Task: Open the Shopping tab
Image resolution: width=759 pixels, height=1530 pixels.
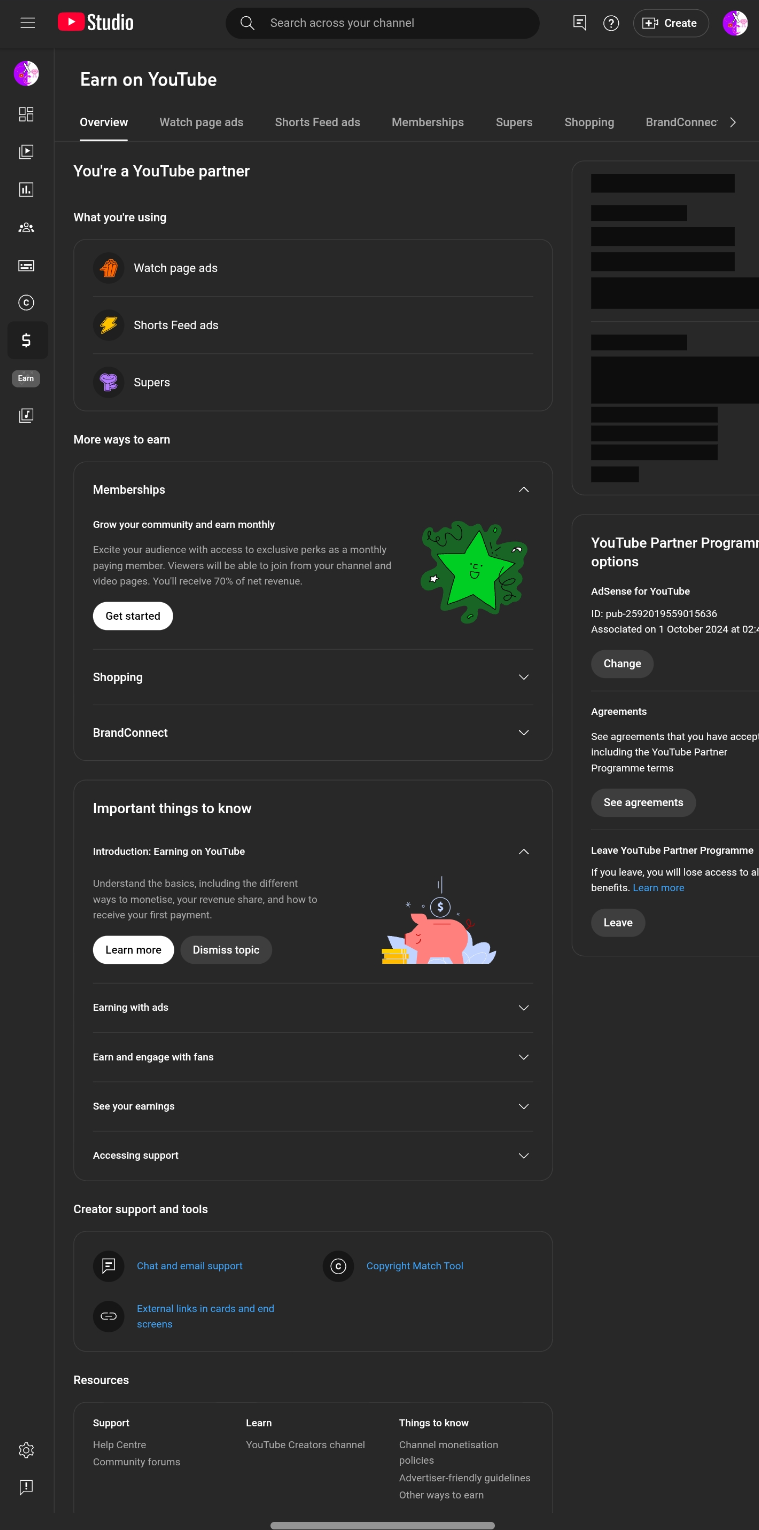Action: pyautogui.click(x=589, y=122)
